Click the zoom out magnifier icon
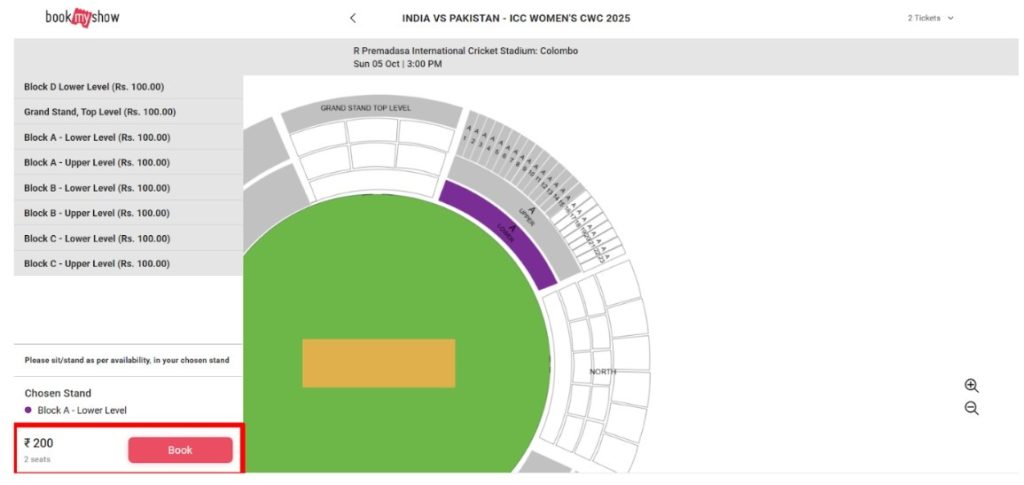 click(x=971, y=409)
